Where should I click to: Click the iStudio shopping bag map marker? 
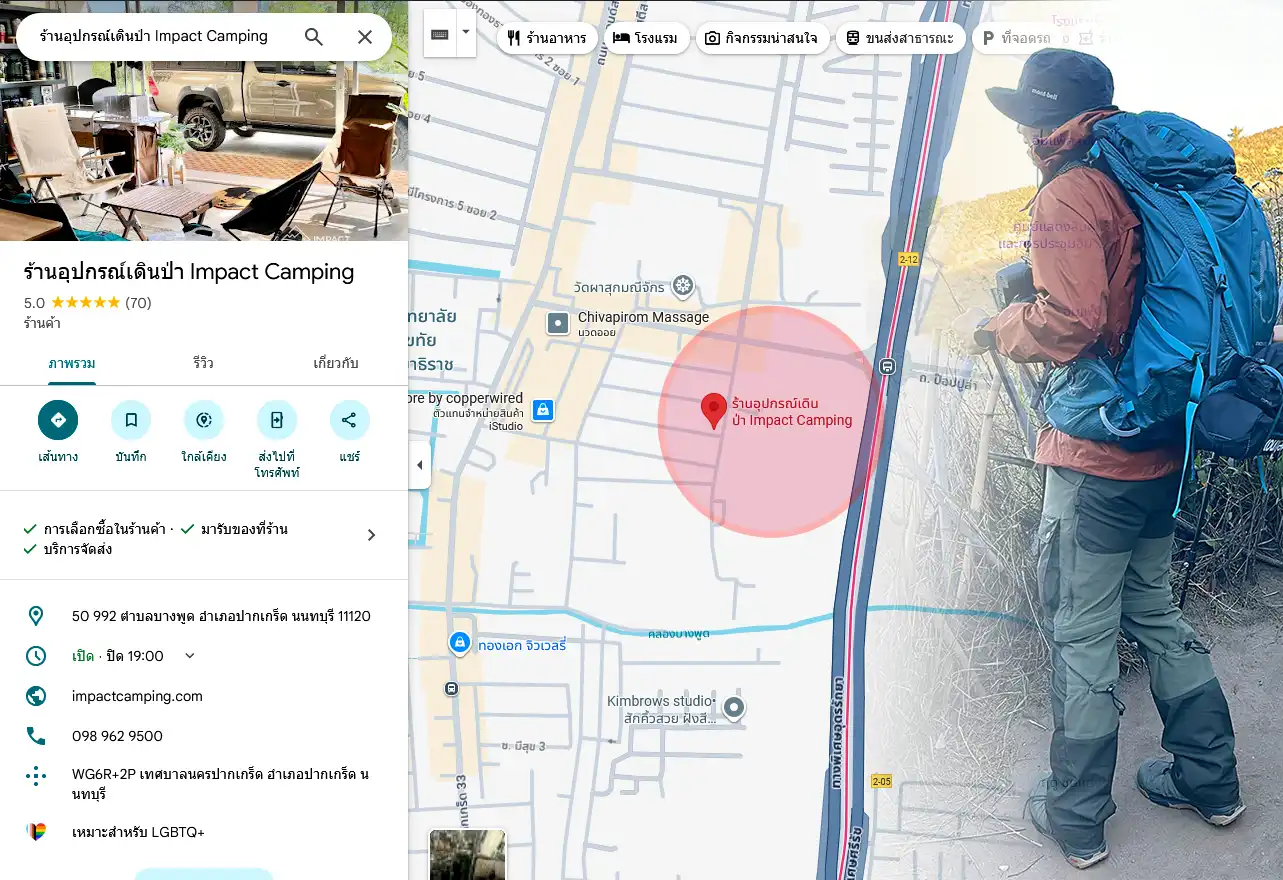[x=542, y=409]
